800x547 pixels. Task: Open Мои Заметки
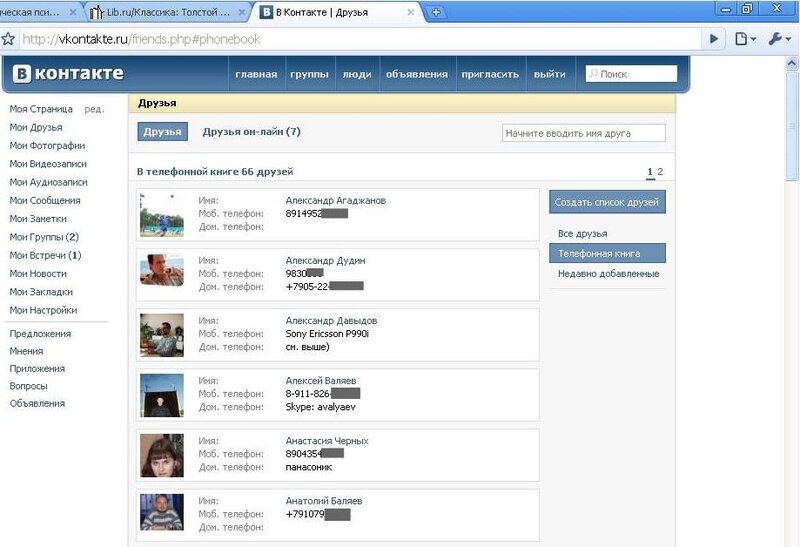[38, 218]
